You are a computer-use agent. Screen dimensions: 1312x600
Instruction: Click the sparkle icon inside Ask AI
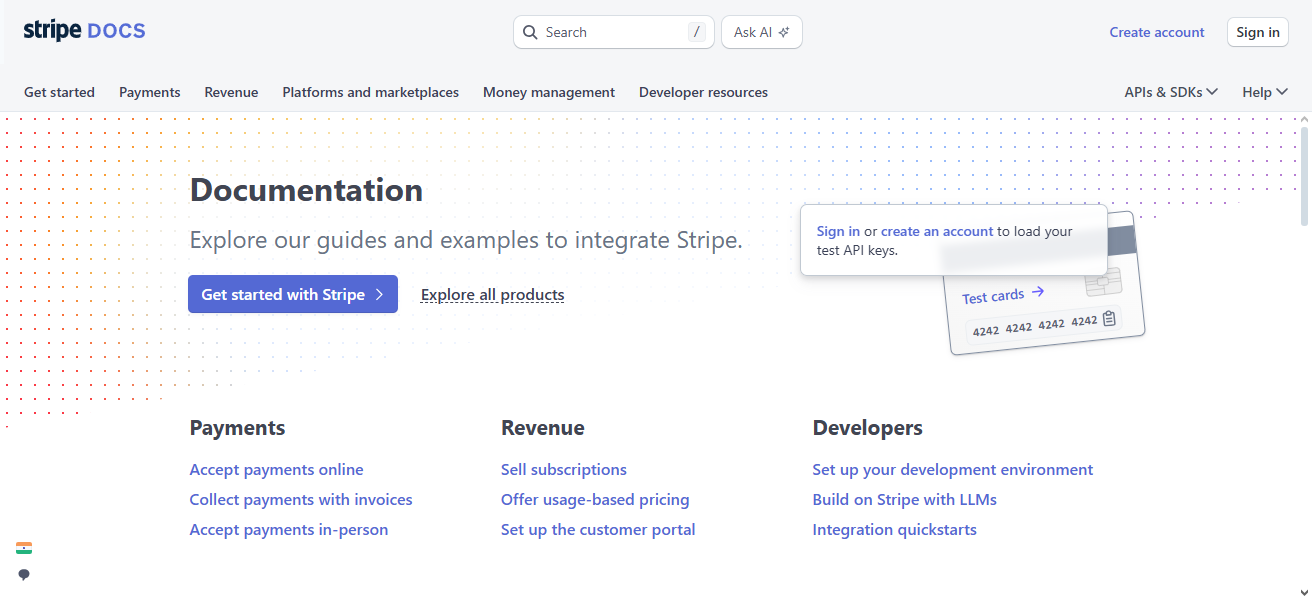[786, 31]
